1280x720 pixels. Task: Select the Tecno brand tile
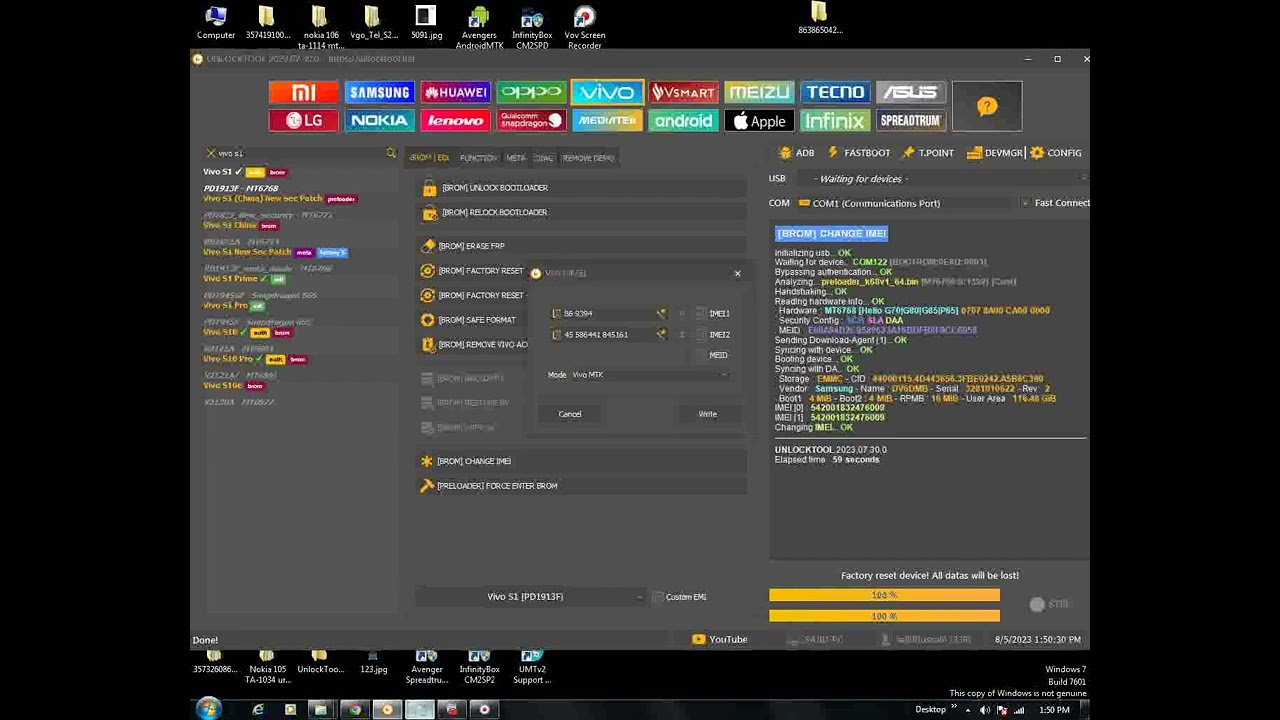pyautogui.click(x=835, y=92)
